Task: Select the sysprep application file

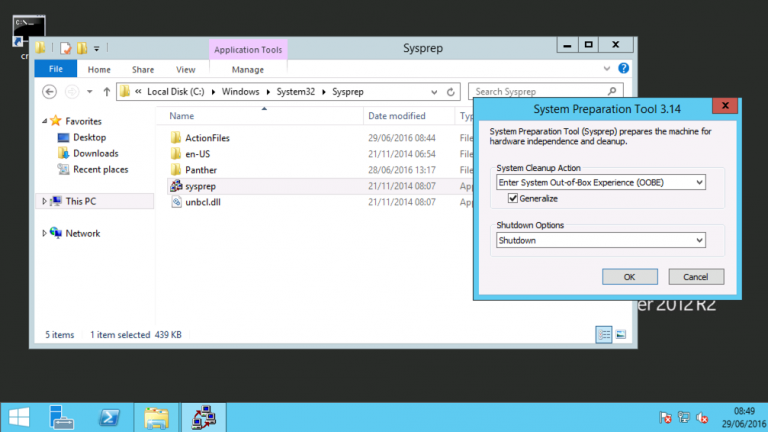Action: click(x=200, y=186)
